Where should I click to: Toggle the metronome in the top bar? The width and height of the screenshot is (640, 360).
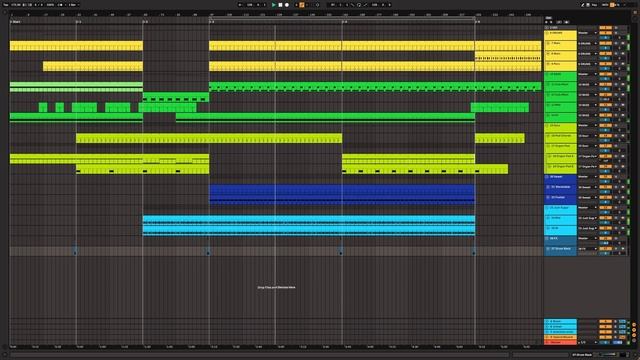pos(61,5)
